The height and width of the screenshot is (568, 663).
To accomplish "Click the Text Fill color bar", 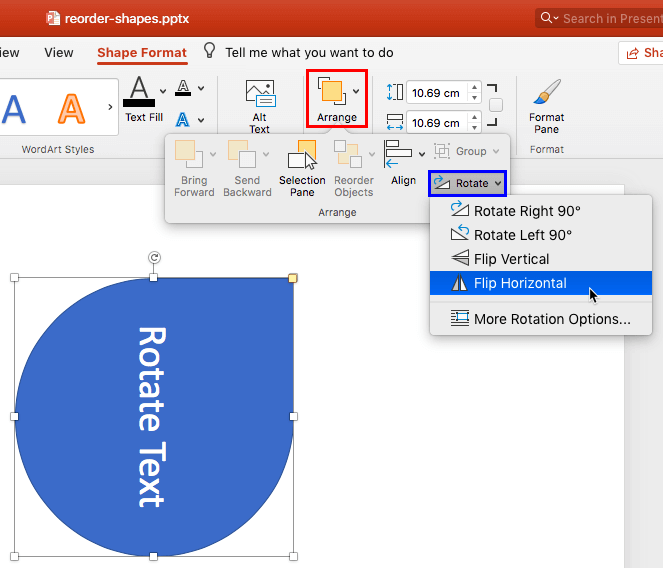I will [139, 102].
